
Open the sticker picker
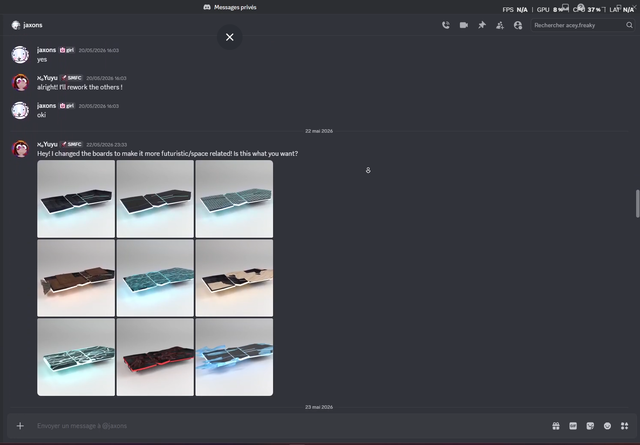tap(590, 426)
